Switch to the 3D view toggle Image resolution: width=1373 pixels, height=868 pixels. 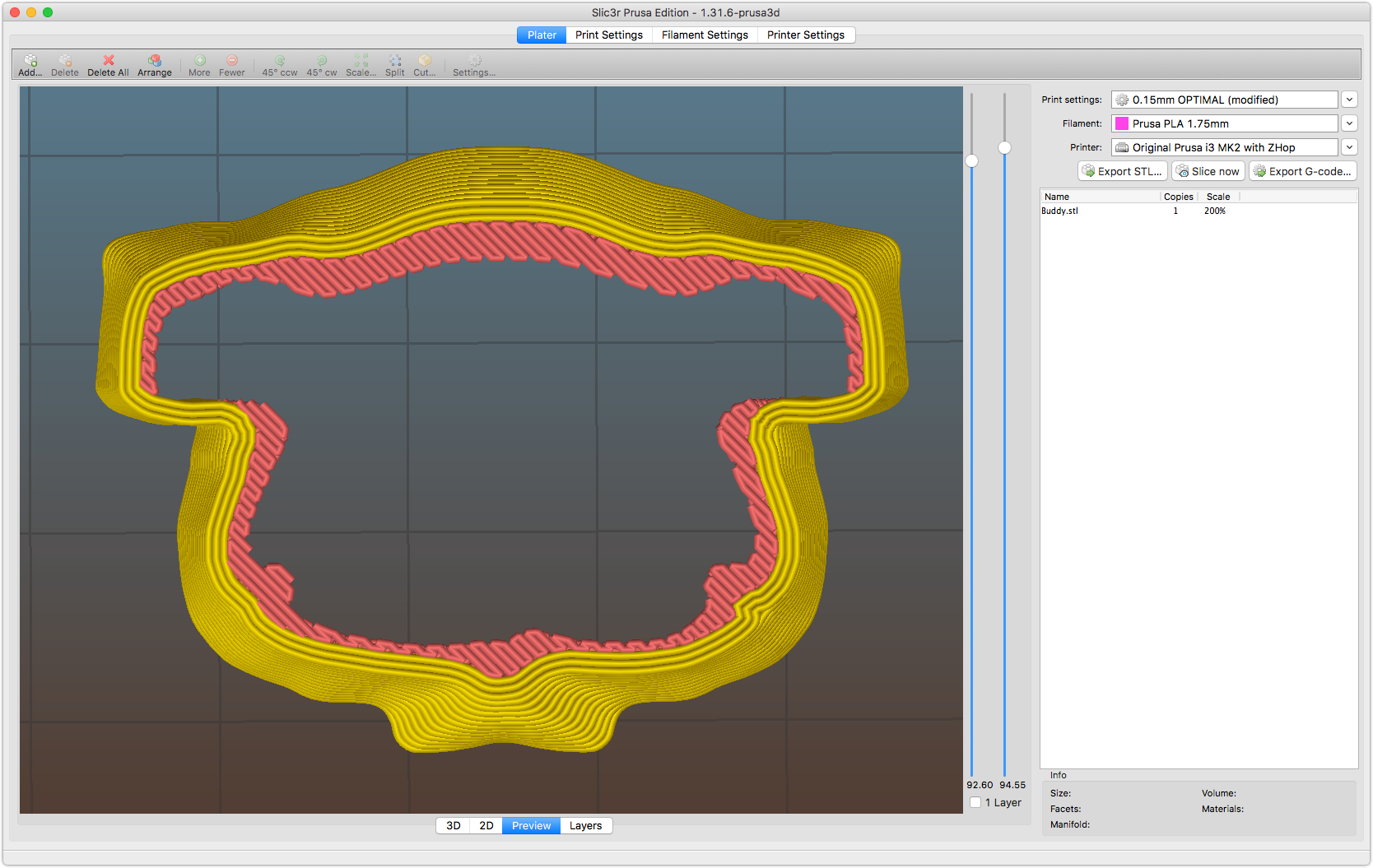(x=453, y=825)
